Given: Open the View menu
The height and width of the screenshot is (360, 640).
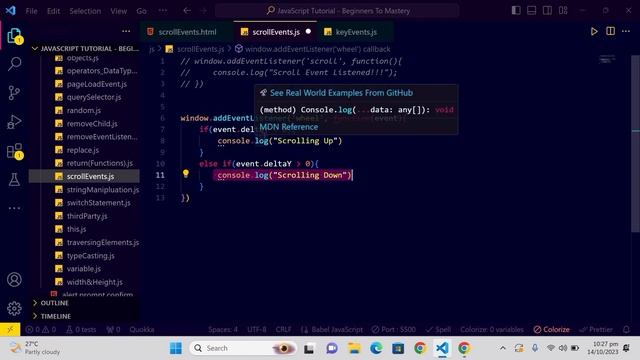Looking at the screenshot, I should coord(118,11).
